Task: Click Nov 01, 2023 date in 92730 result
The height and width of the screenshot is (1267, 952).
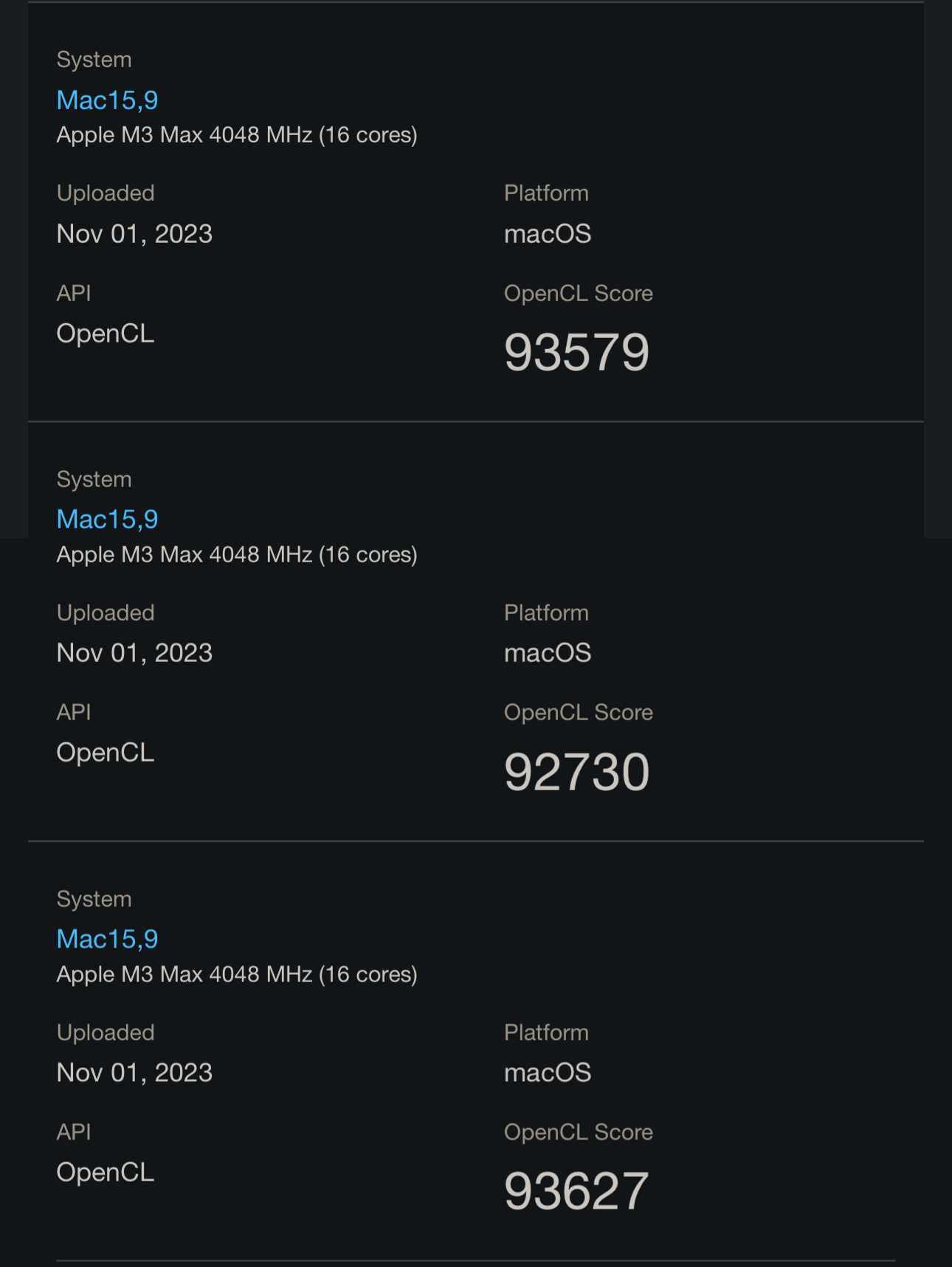Action: click(x=134, y=654)
